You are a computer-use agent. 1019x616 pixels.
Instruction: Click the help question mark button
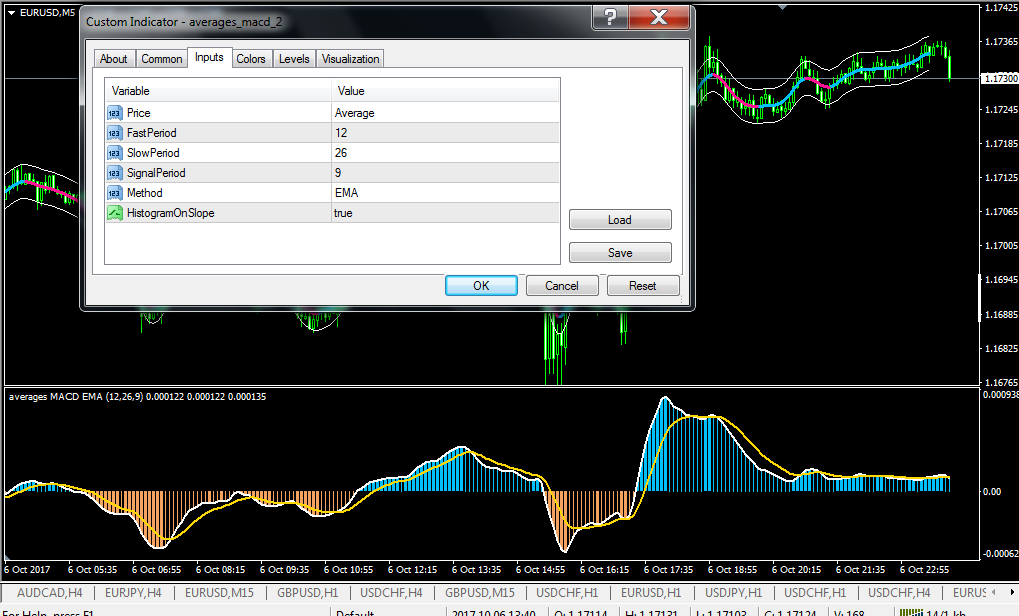tap(610, 18)
